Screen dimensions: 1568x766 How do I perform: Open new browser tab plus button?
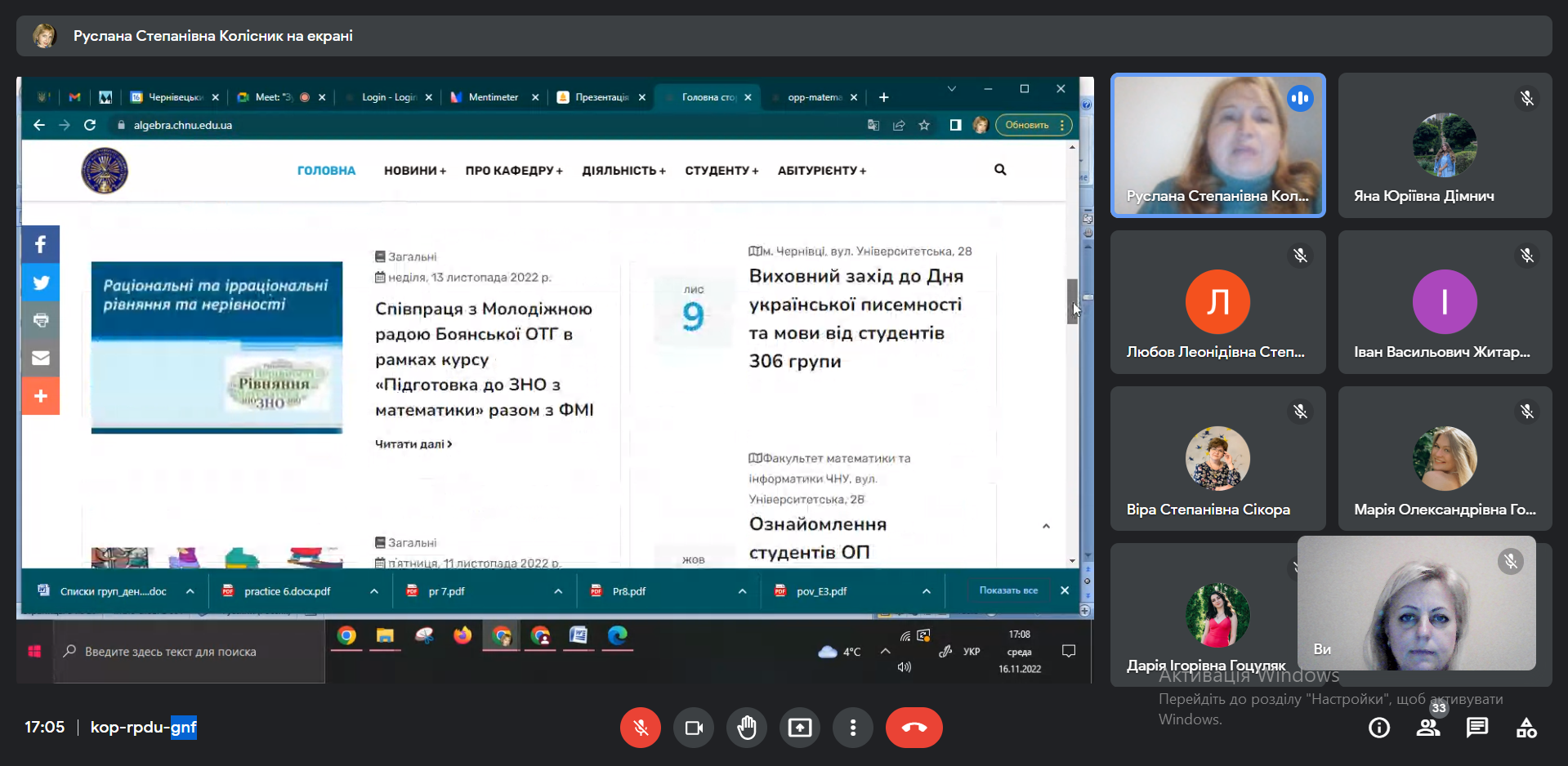click(883, 97)
